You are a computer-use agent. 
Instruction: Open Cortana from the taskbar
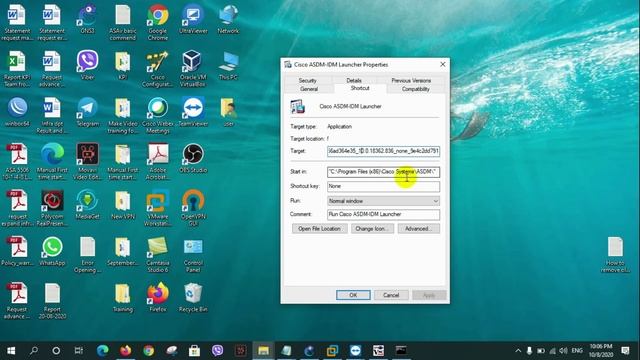click(x=56, y=350)
